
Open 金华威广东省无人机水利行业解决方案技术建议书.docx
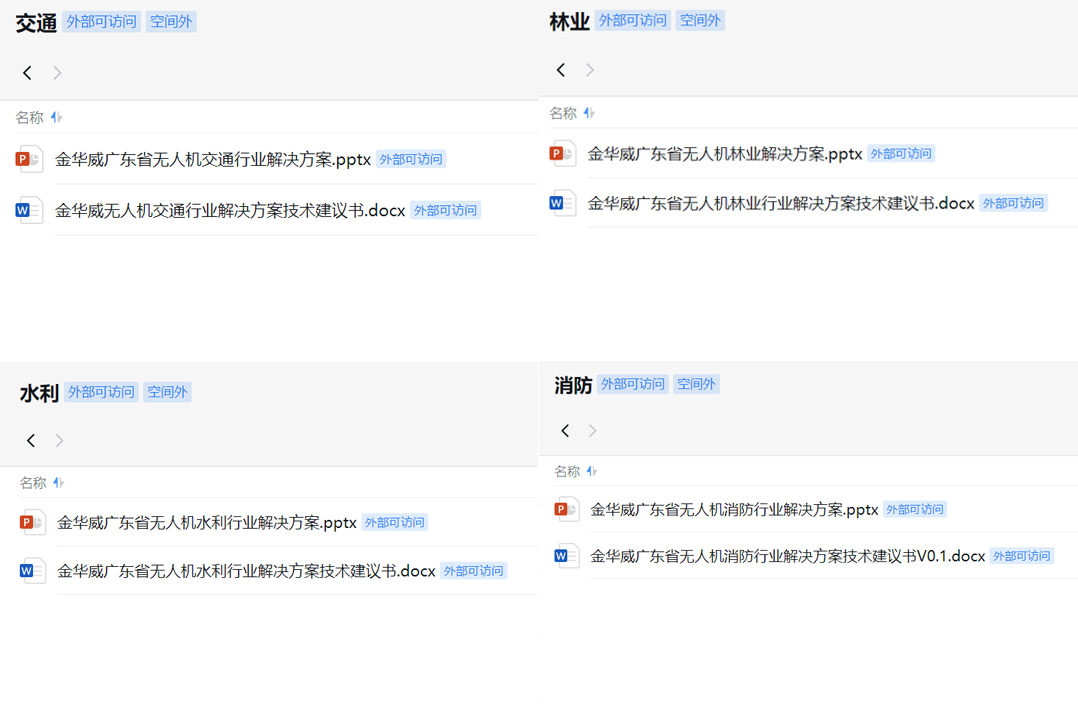point(246,570)
